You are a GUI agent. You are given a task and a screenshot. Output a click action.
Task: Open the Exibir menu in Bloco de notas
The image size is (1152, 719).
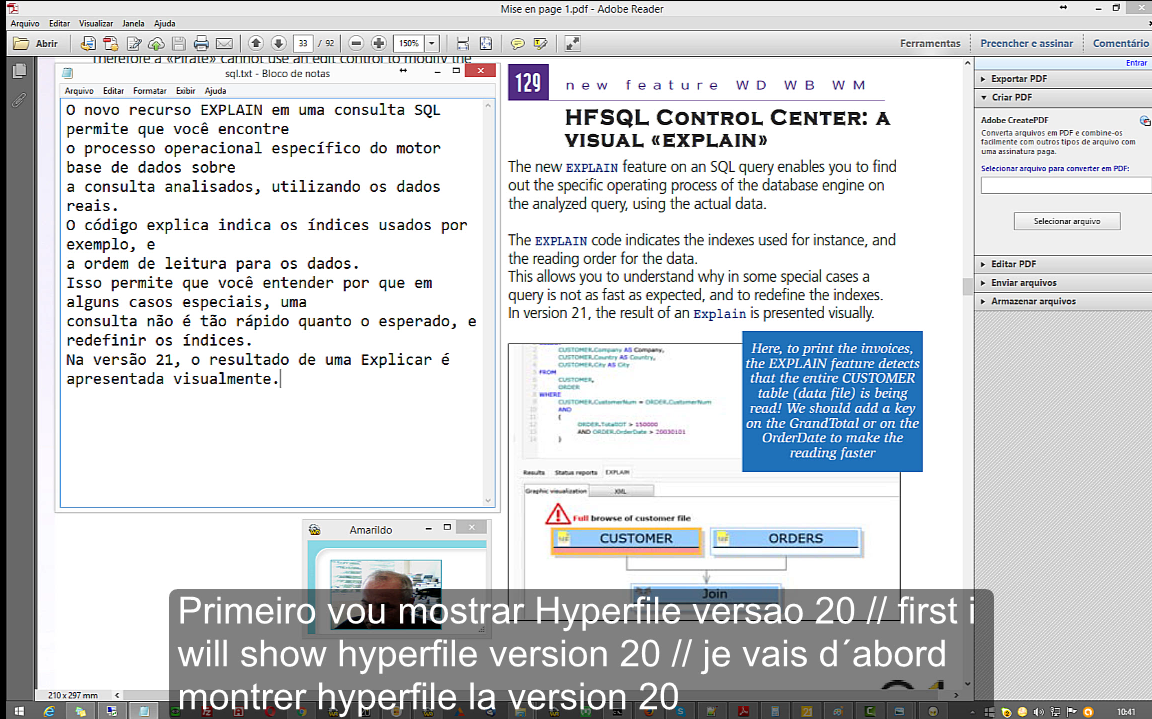[186, 91]
